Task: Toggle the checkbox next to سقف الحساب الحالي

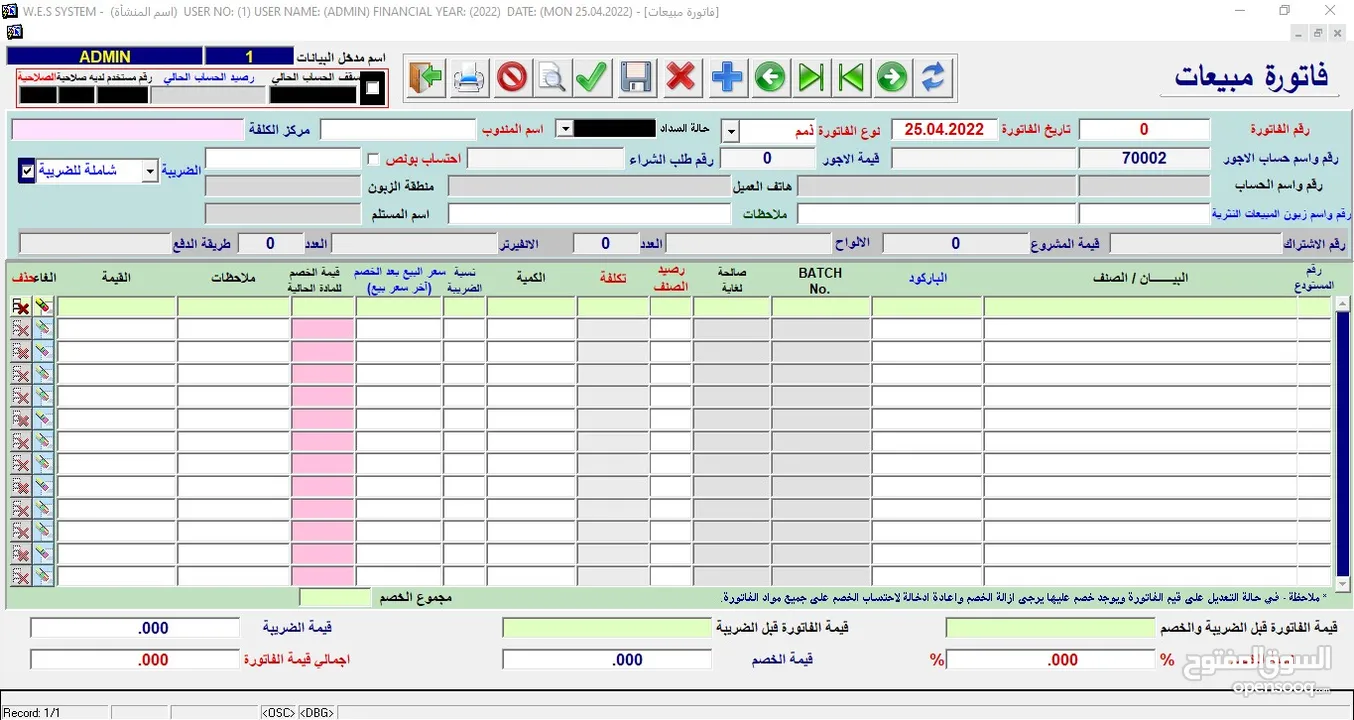Action: (x=373, y=88)
